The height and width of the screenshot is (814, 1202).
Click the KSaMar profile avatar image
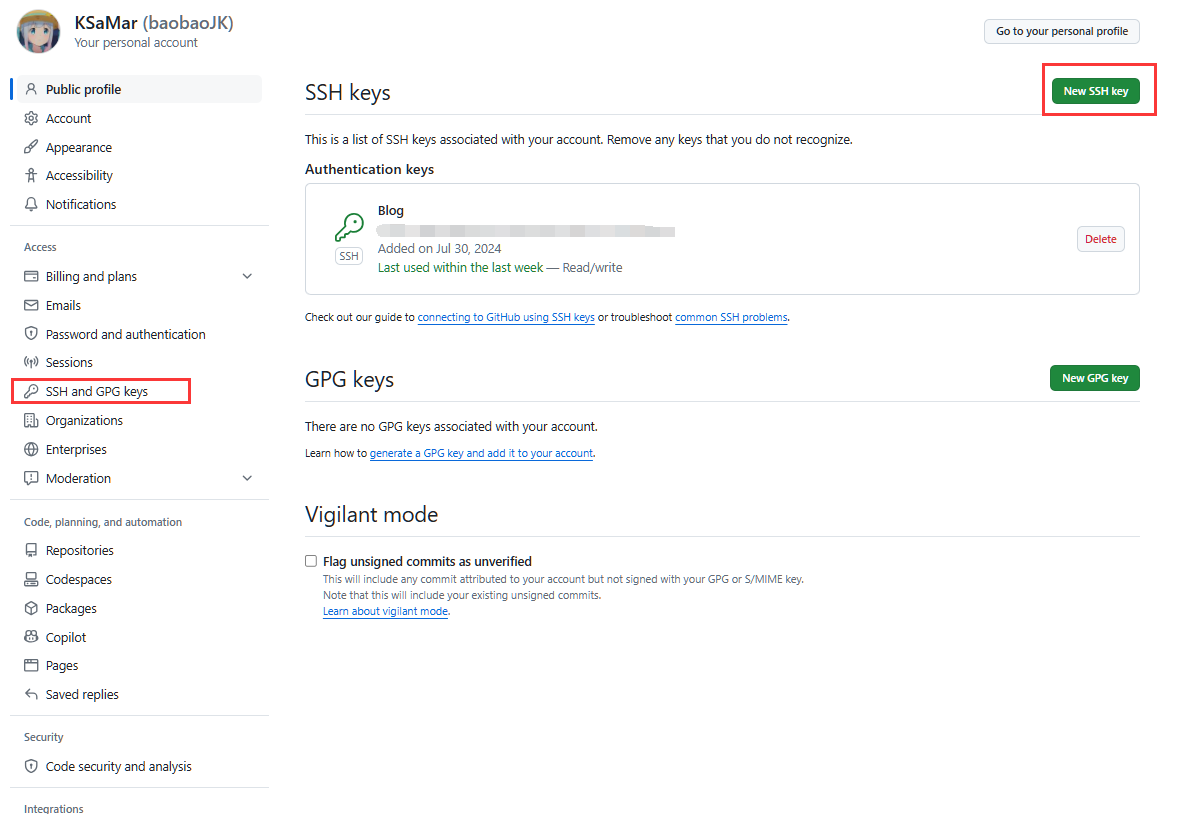click(38, 31)
